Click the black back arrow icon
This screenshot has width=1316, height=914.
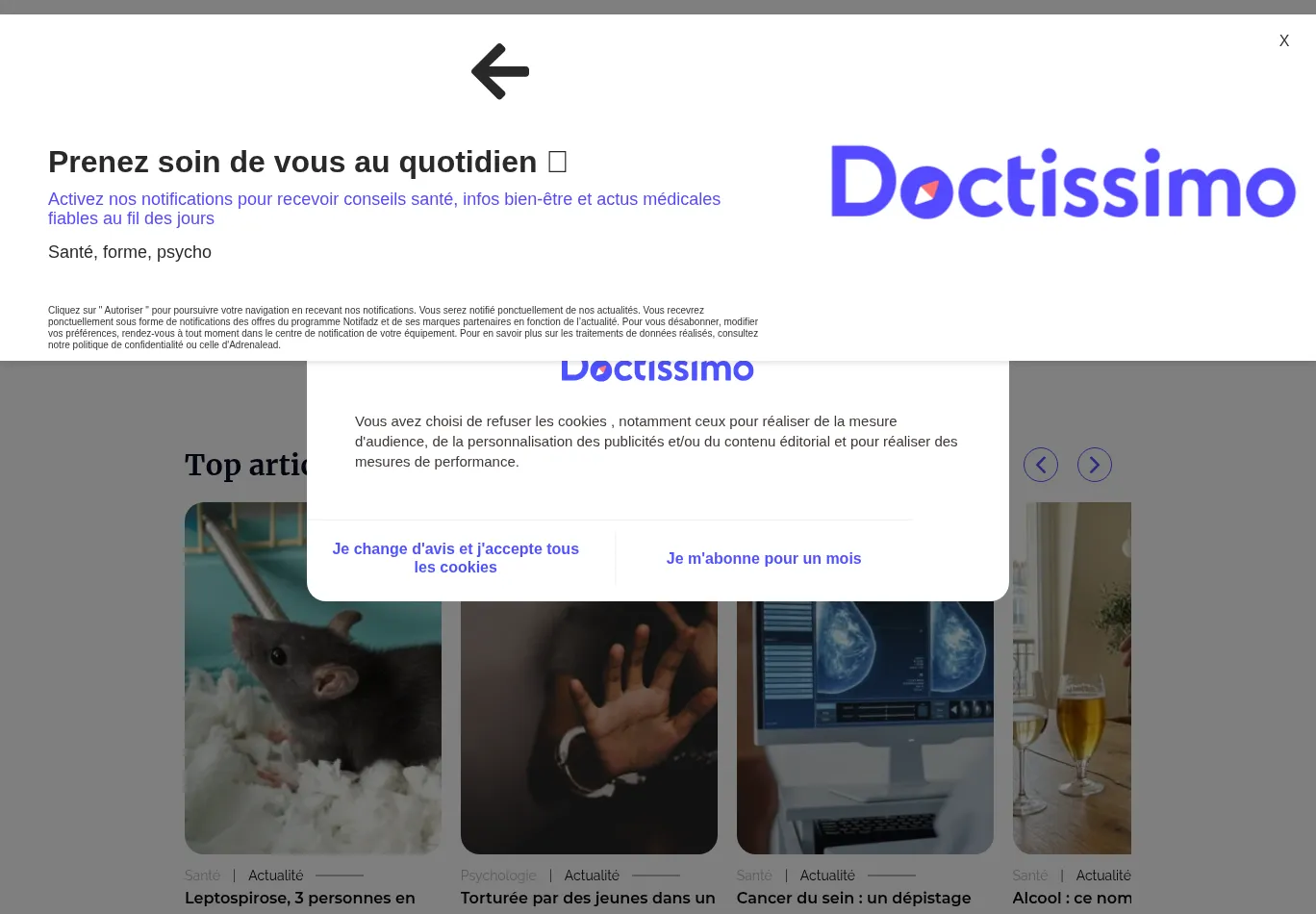(x=500, y=71)
